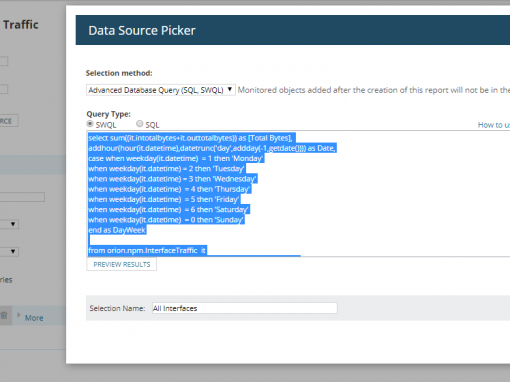510x382 pixels.
Task: Open the Selection method dropdown
Action: tap(161, 90)
